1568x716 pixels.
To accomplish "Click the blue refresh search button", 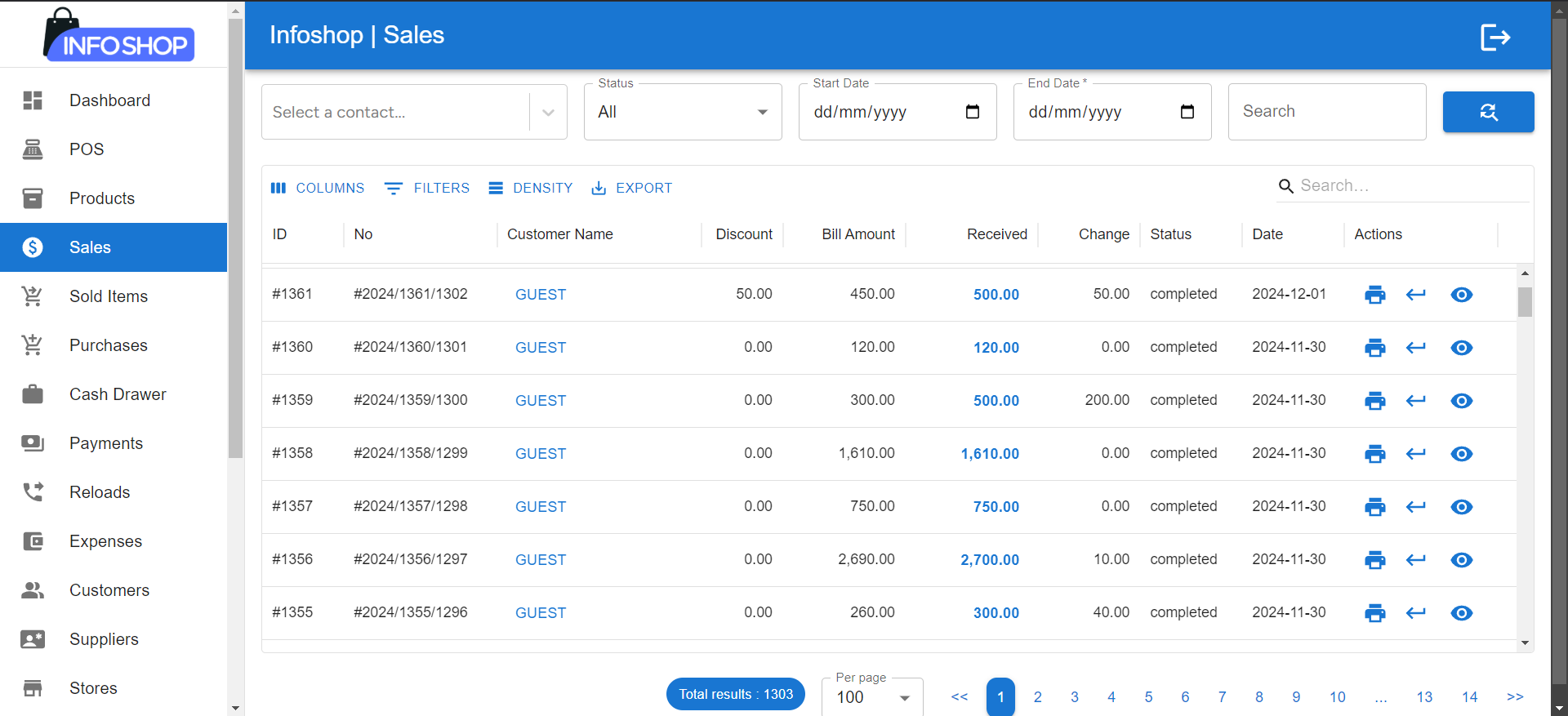I will click(x=1488, y=112).
